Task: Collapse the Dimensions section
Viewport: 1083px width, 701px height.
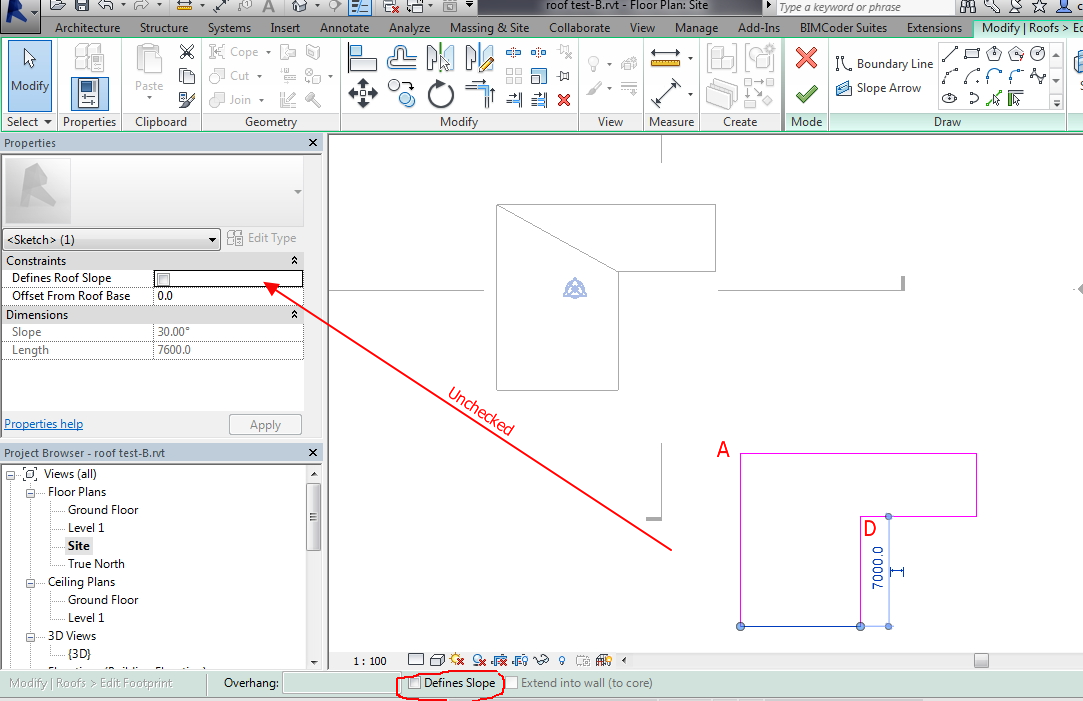Action: point(294,314)
